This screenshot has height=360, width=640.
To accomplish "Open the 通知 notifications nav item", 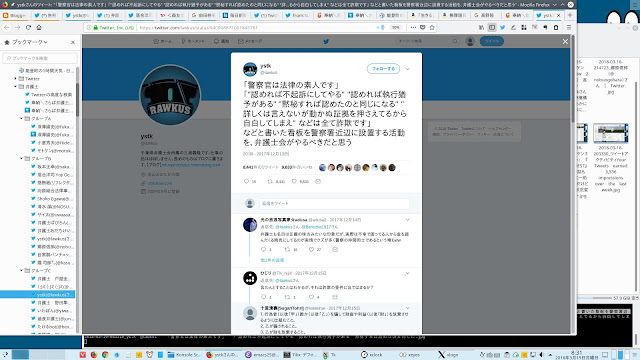I will coord(221,41).
